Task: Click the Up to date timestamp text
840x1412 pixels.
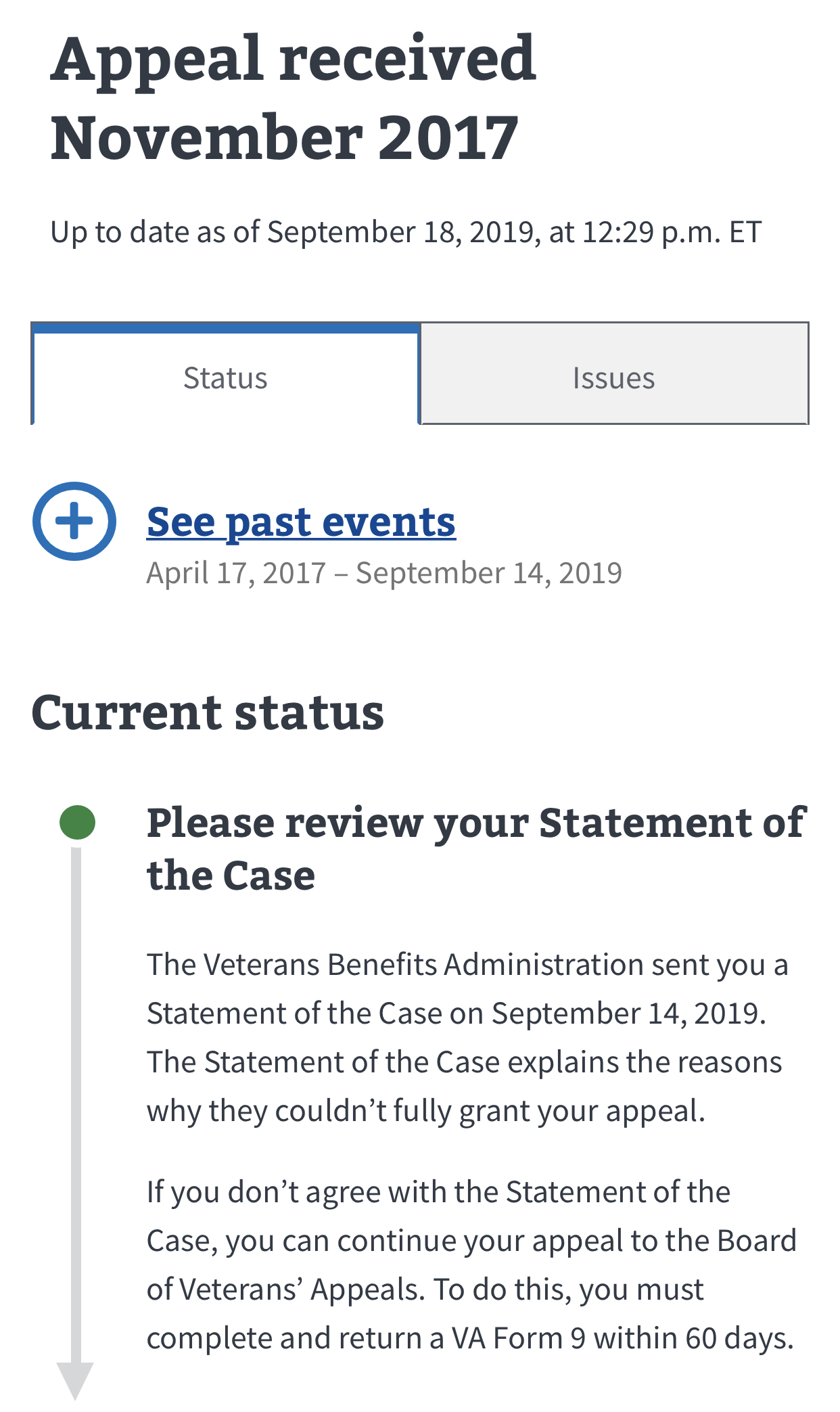Action: pyautogui.click(x=406, y=232)
